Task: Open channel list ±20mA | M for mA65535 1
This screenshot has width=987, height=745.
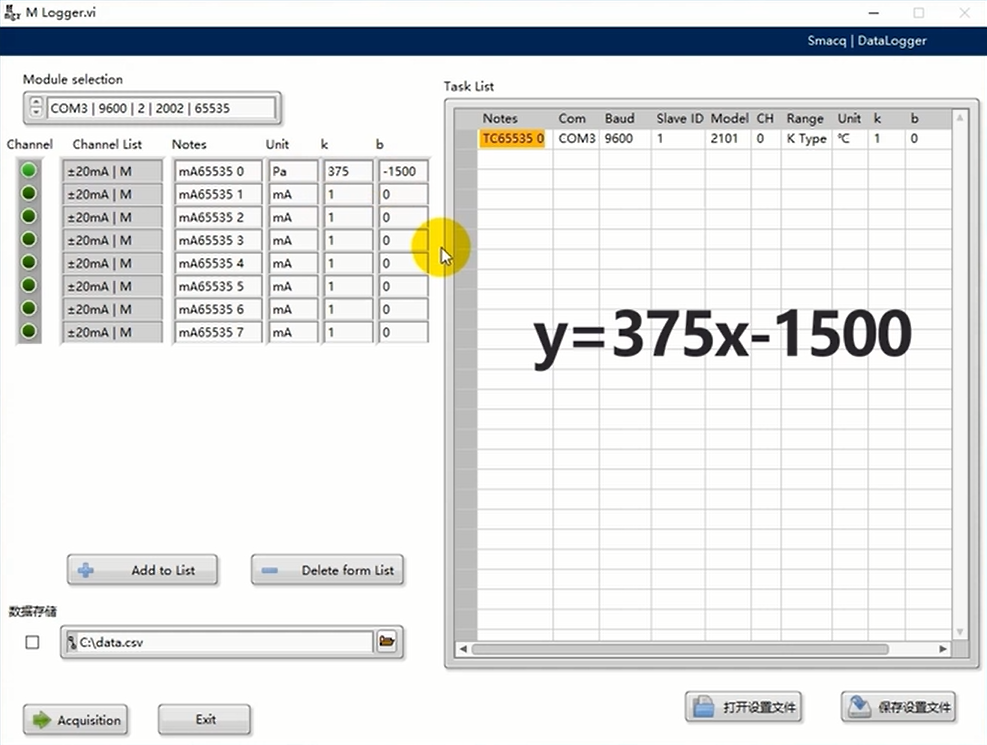Action: coord(111,194)
